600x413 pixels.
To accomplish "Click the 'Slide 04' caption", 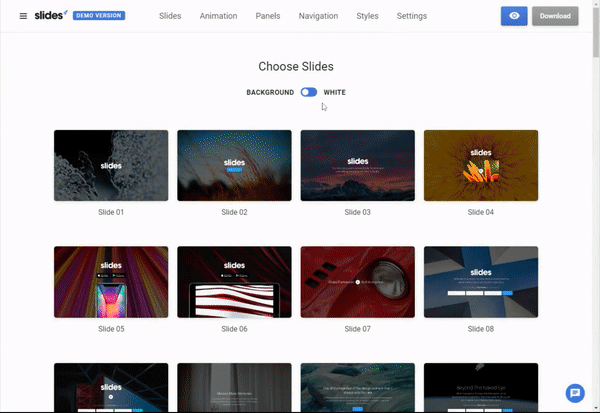I will pyautogui.click(x=481, y=212).
